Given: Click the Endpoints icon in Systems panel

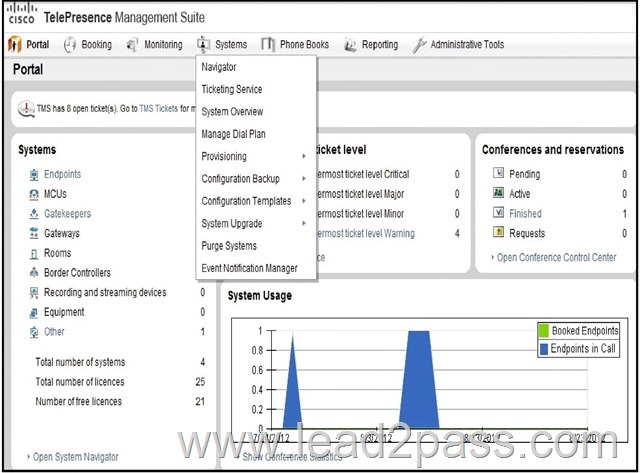Looking at the screenshot, I should tap(34, 174).
